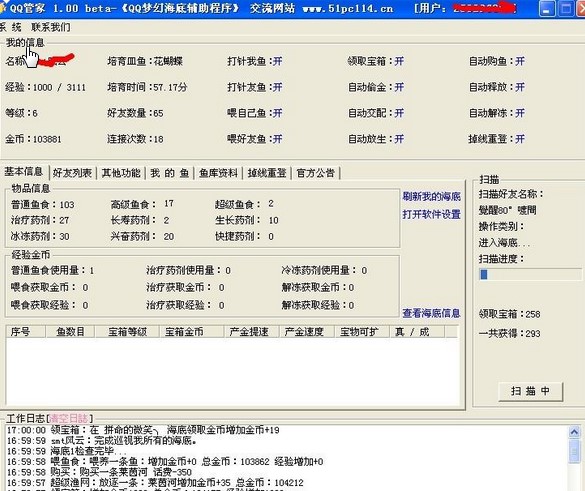This screenshot has width=585, height=491.
Task: Click 清空日誌 link in work log
Action: (69, 418)
